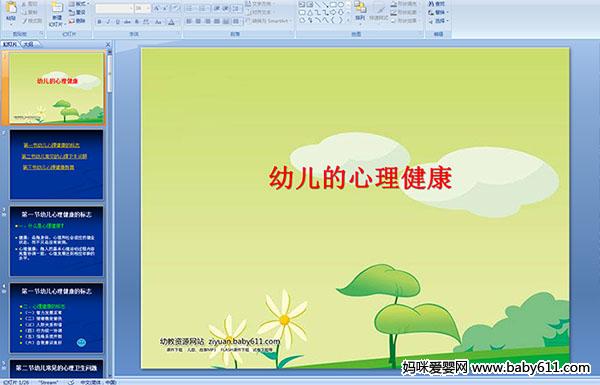Click the Arrange (排列) icon
The image size is (600, 385).
pos(360,11)
